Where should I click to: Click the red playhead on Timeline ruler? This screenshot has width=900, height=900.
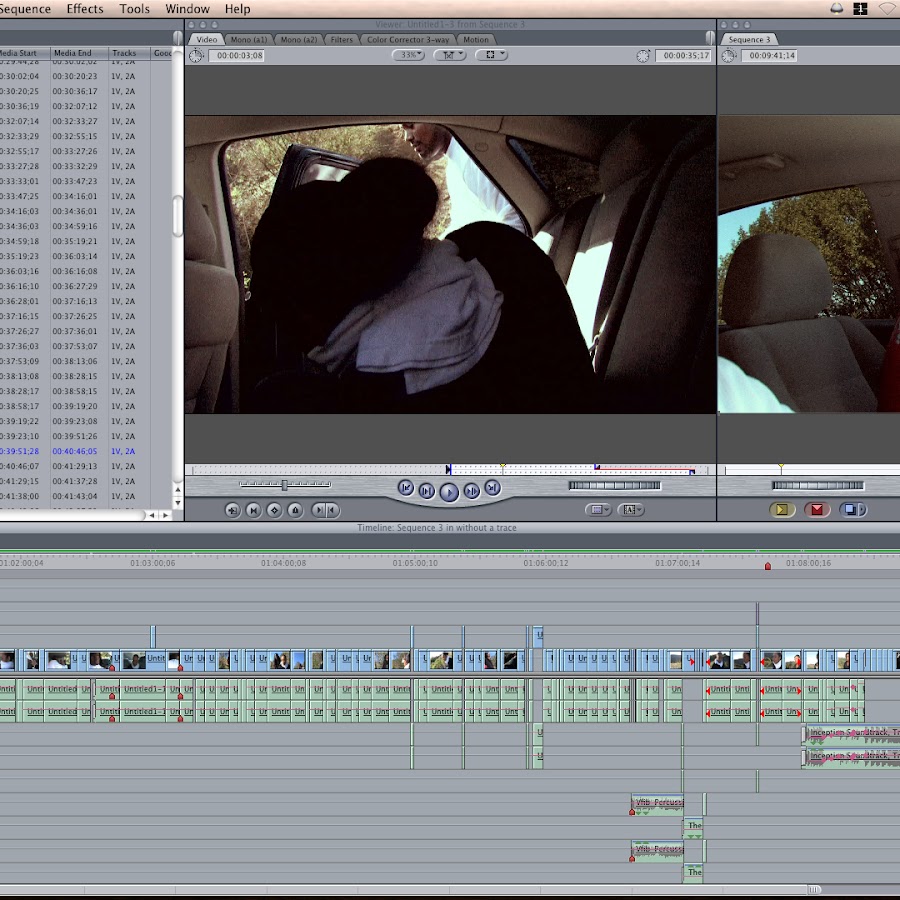pos(768,566)
